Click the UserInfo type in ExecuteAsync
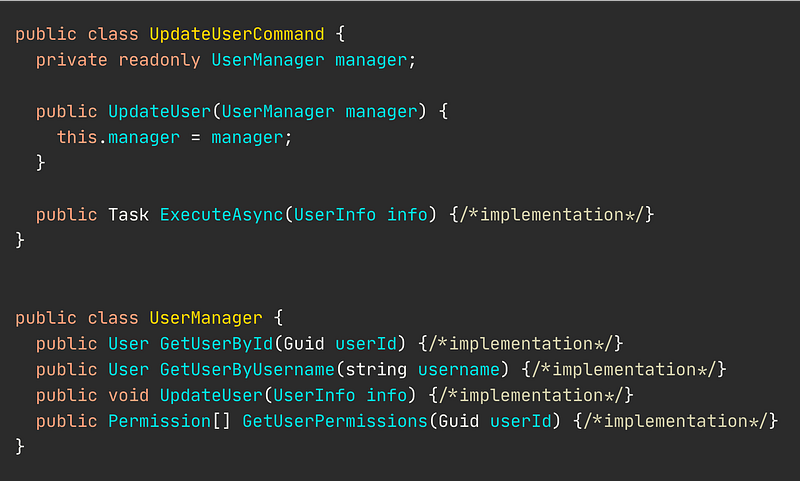Image resolution: width=800 pixels, height=481 pixels. (335, 215)
